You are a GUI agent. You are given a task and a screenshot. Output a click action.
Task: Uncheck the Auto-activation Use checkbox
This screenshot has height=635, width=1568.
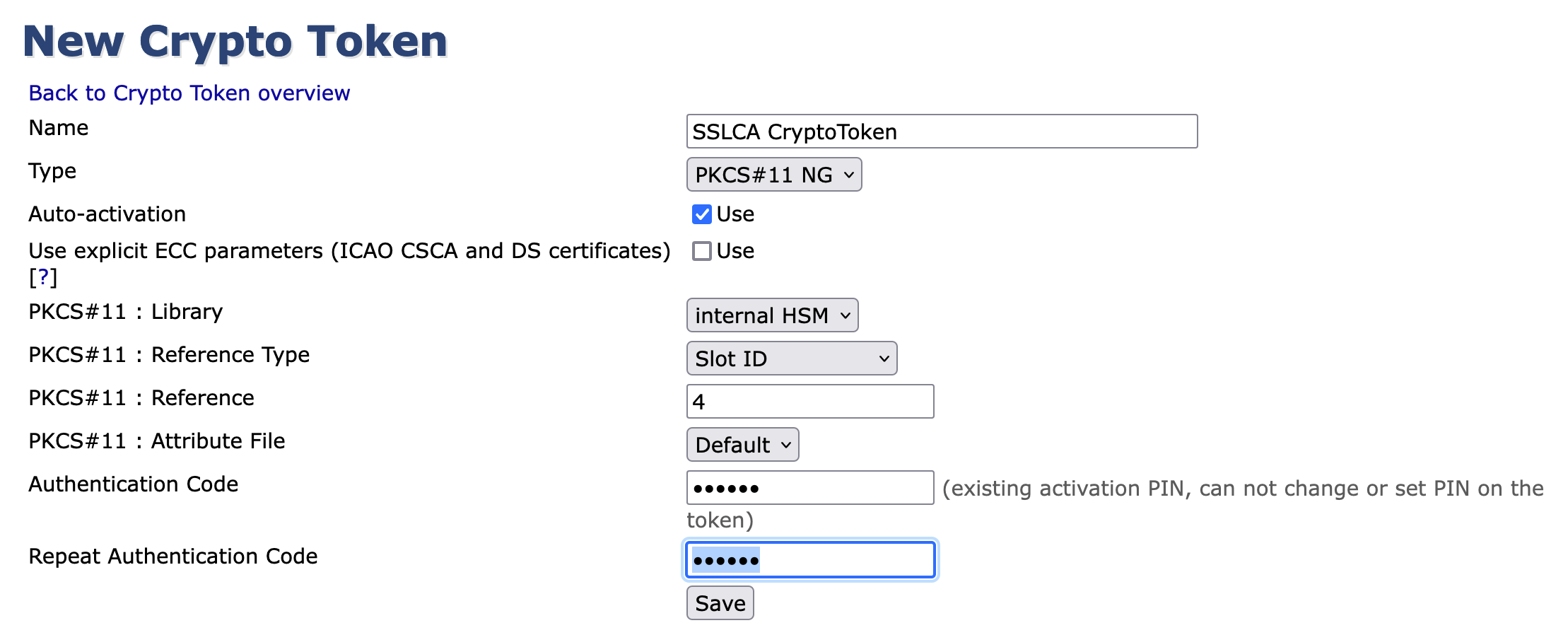tap(701, 214)
